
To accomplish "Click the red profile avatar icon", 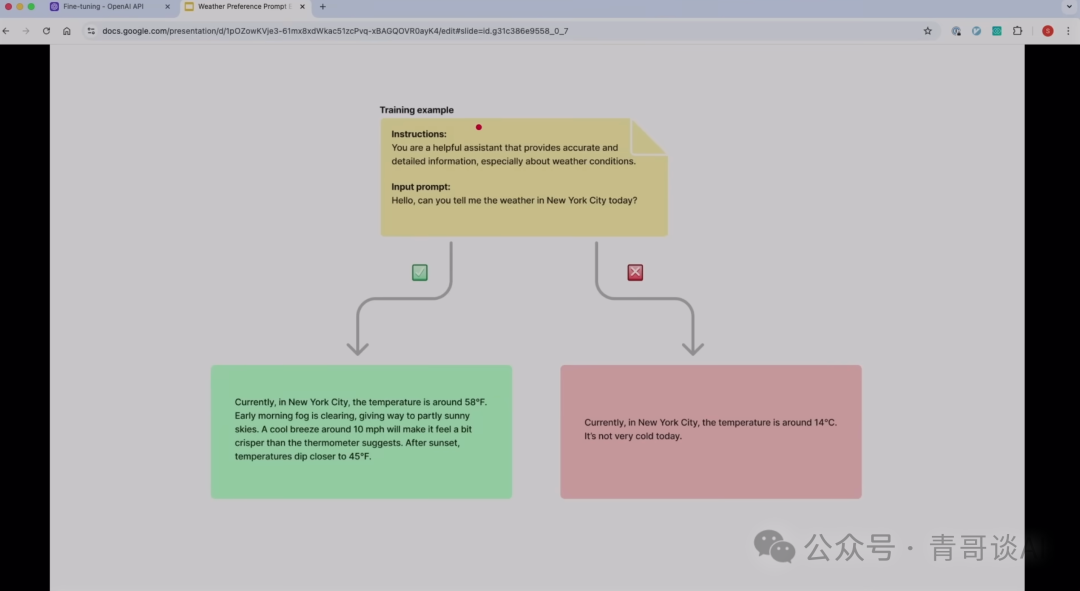I will pos(1047,31).
